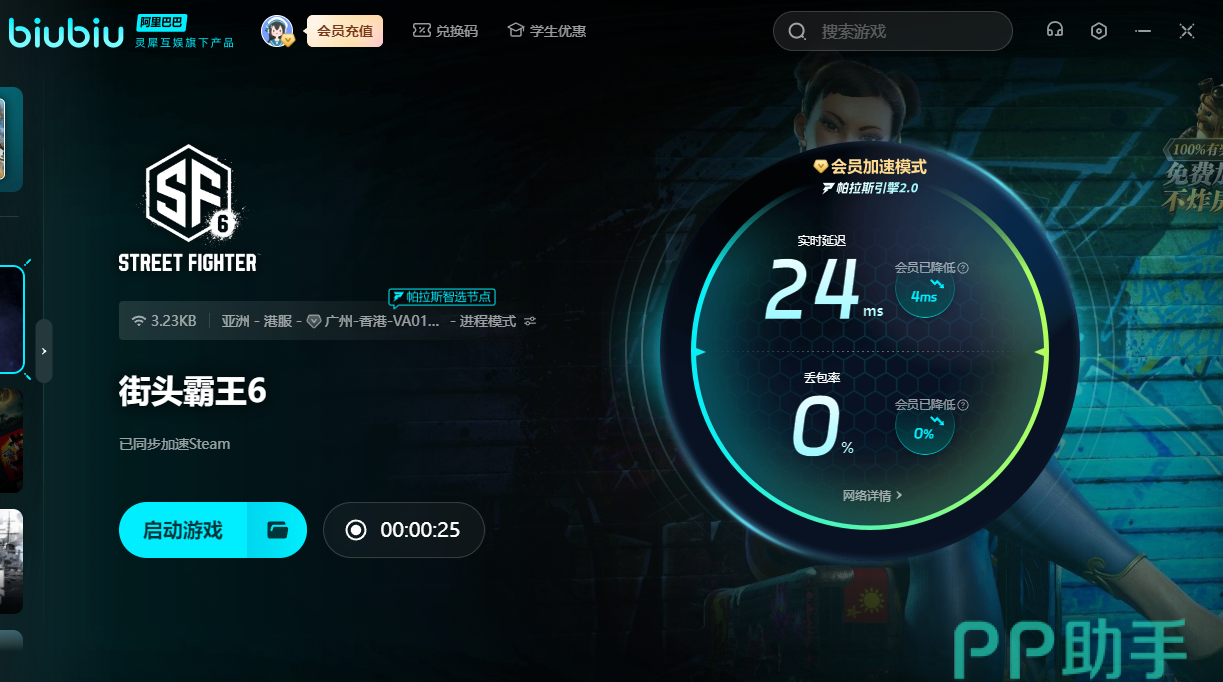Click the Street Fighter 6 logo
1223x682 pixels.
pyautogui.click(x=188, y=208)
